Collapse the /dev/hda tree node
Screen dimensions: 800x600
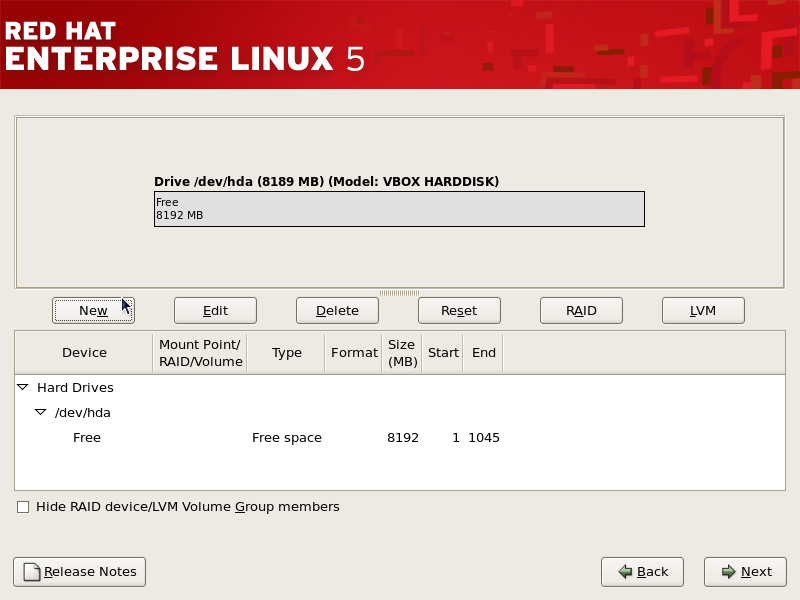(x=40, y=412)
